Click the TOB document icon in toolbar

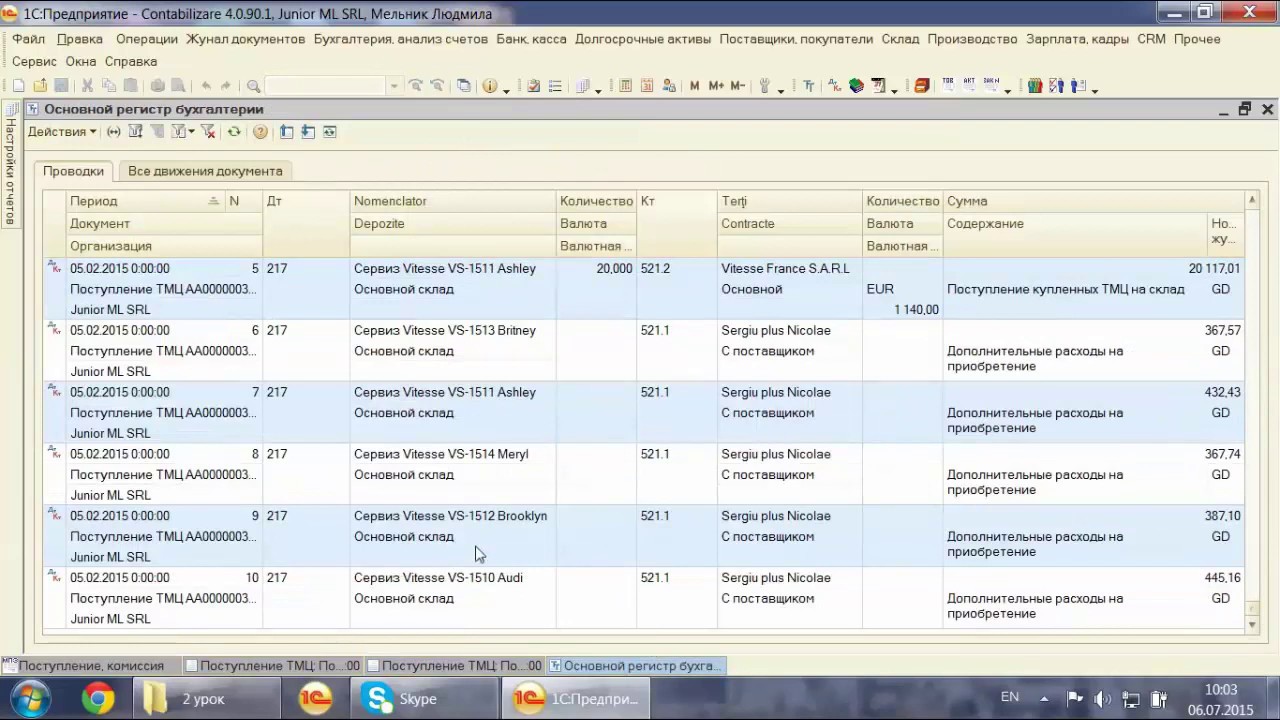click(x=948, y=85)
